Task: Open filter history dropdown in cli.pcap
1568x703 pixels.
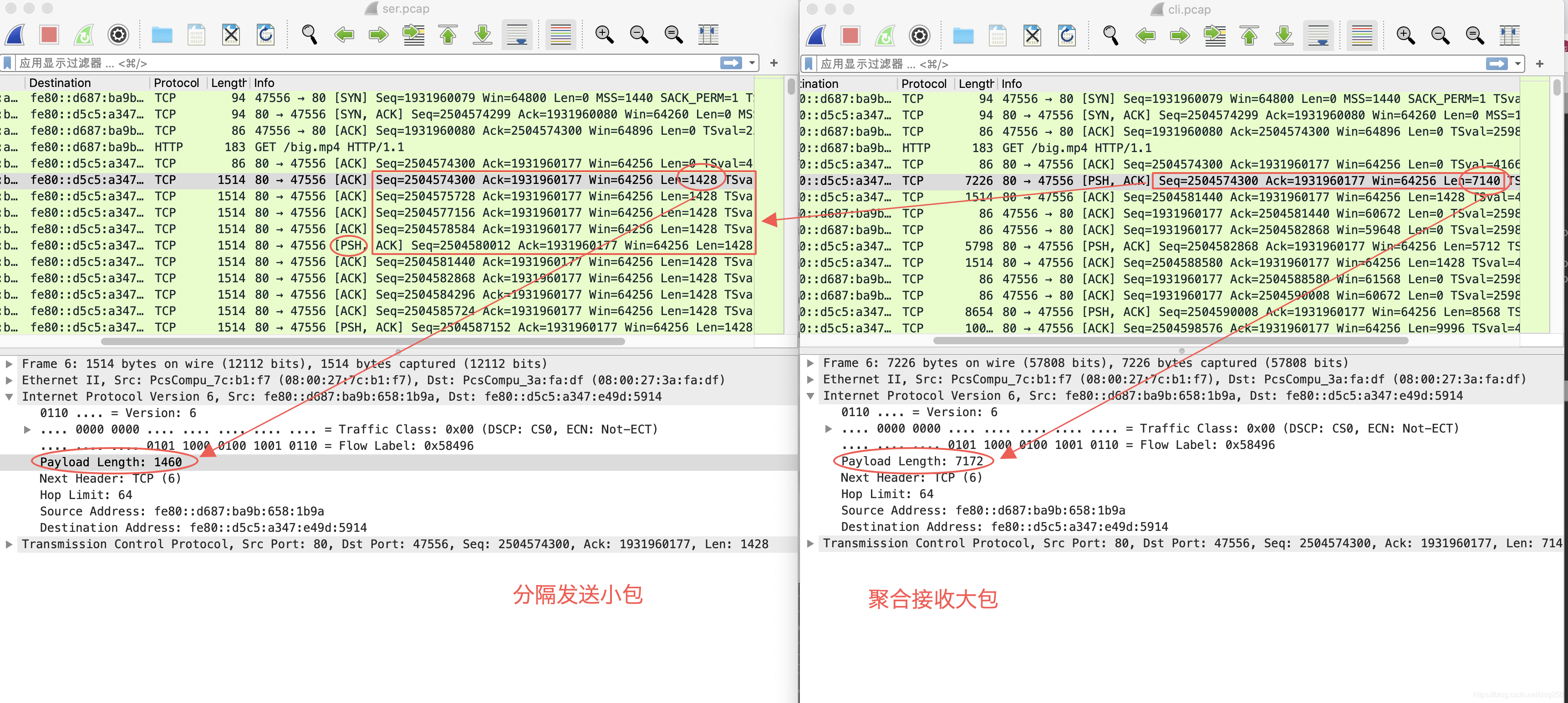Action: click(x=1518, y=63)
